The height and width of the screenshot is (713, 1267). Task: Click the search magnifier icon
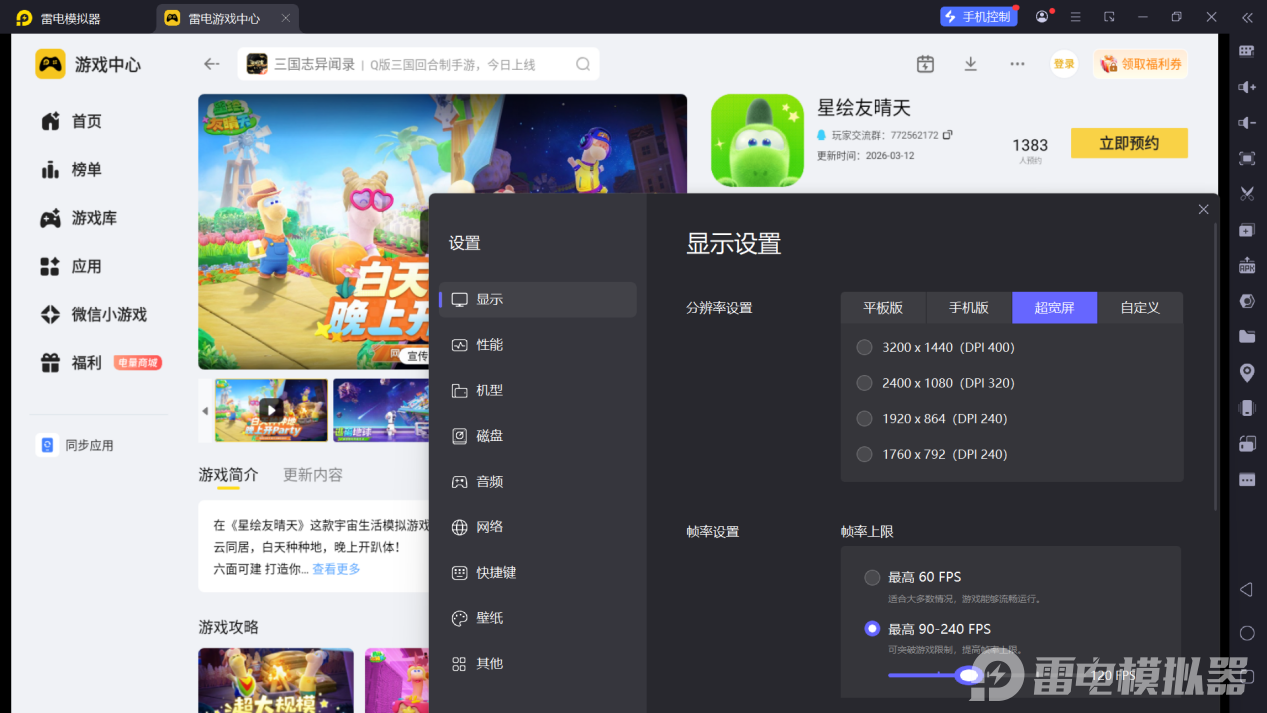(583, 64)
